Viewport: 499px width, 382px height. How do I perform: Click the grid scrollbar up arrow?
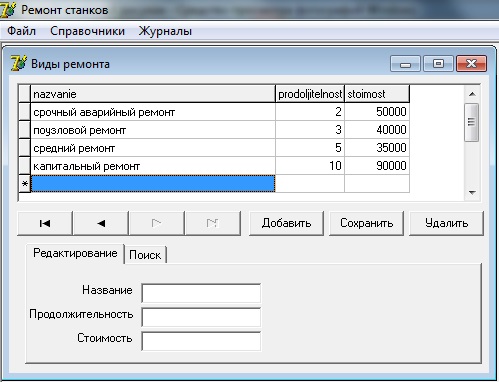tap(472, 94)
